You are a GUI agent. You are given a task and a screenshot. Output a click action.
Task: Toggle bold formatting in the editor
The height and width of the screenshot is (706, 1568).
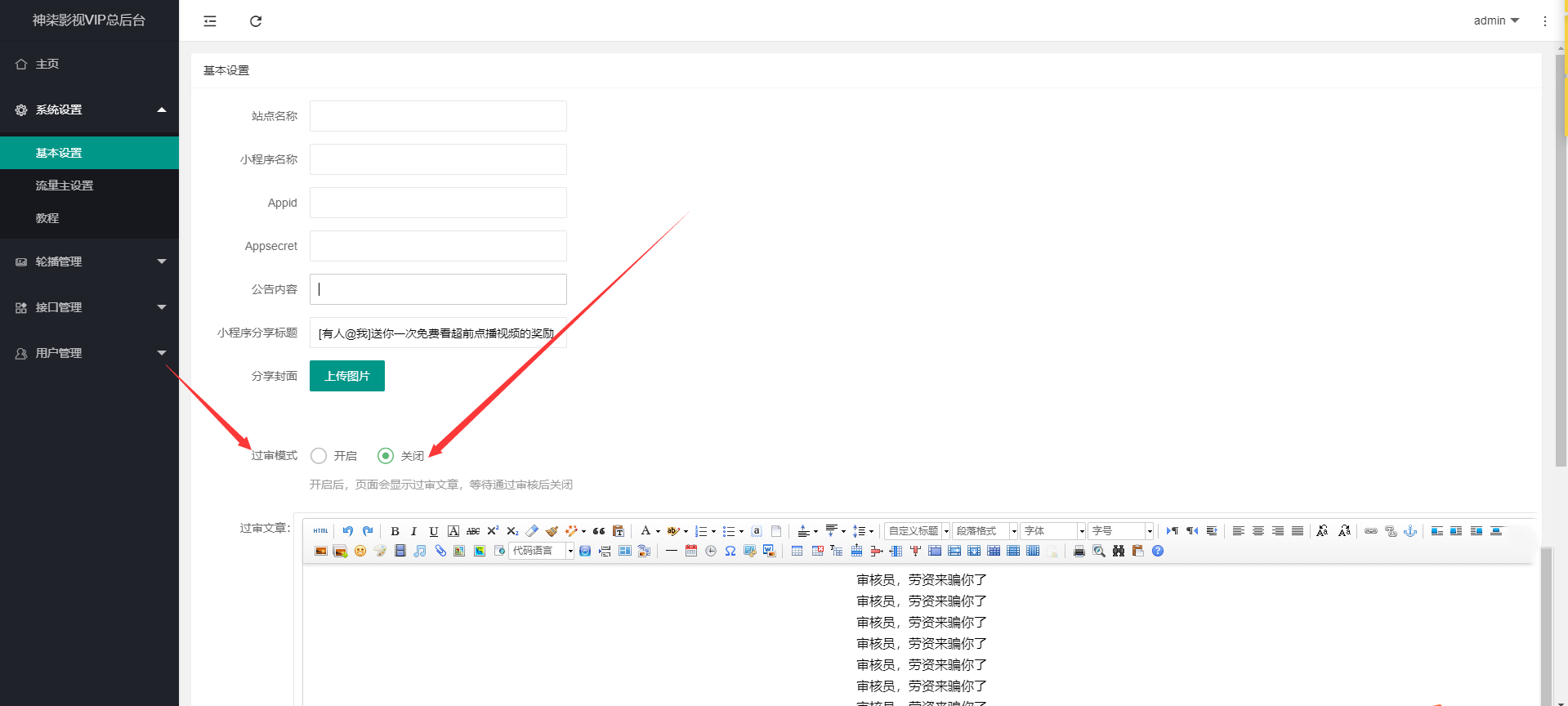coord(395,531)
